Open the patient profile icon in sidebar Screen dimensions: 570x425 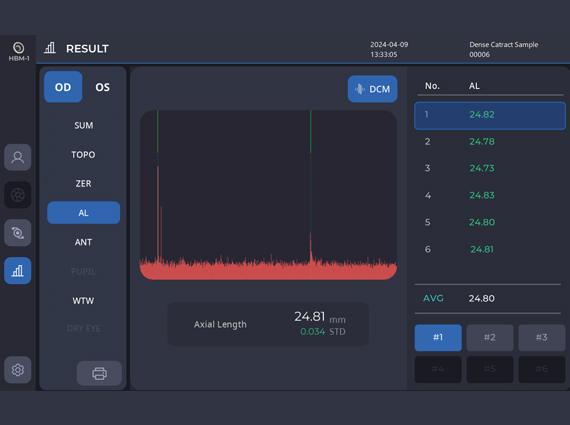pos(17,157)
